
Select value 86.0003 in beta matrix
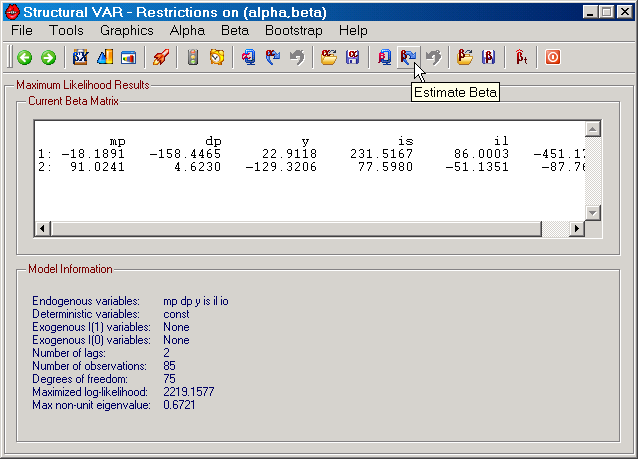[481, 154]
